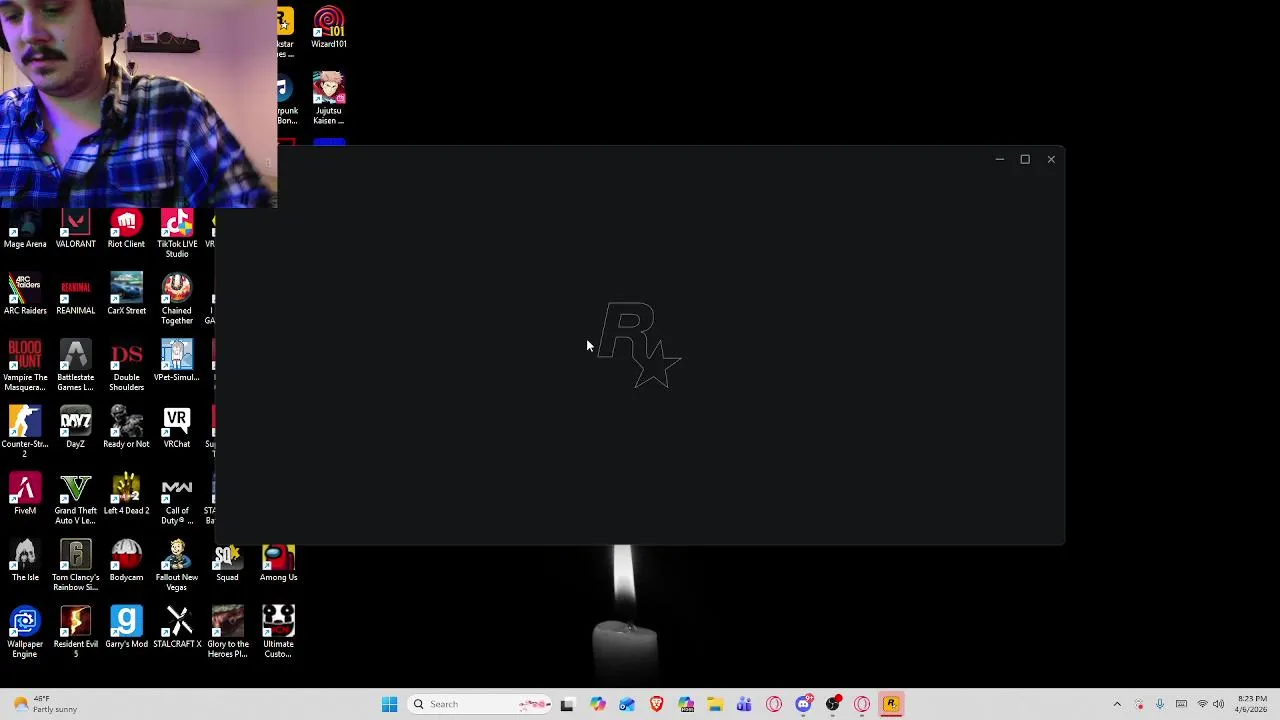Select the Counter-Strike 2 shortcut
The image size is (1280, 720).
coord(25,432)
